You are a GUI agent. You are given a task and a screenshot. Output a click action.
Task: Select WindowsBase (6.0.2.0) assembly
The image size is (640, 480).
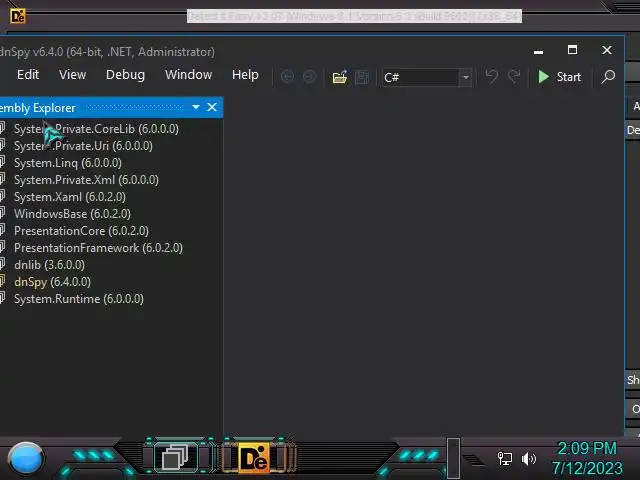72,214
